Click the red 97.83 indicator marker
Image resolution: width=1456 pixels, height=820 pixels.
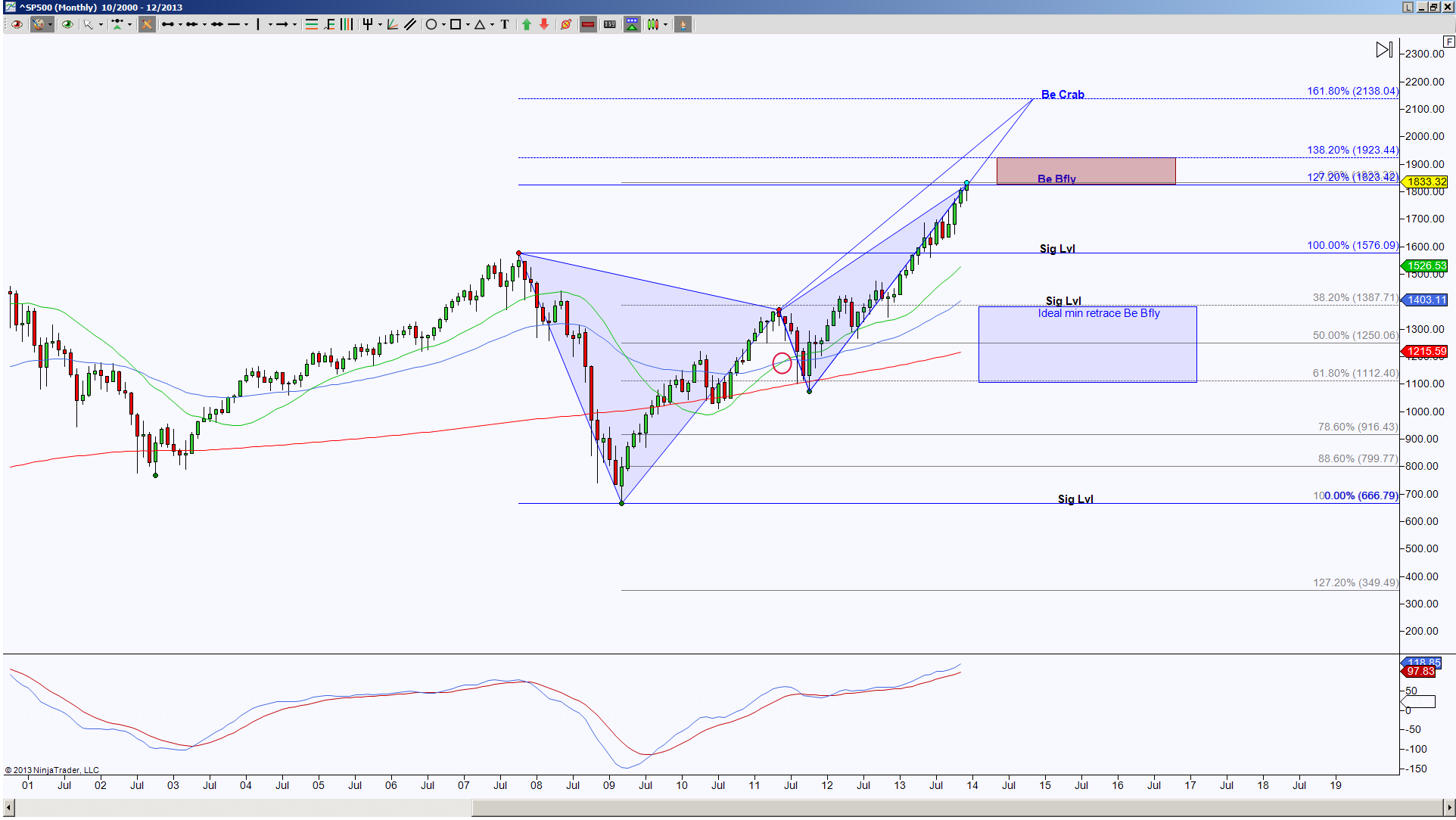1420,672
